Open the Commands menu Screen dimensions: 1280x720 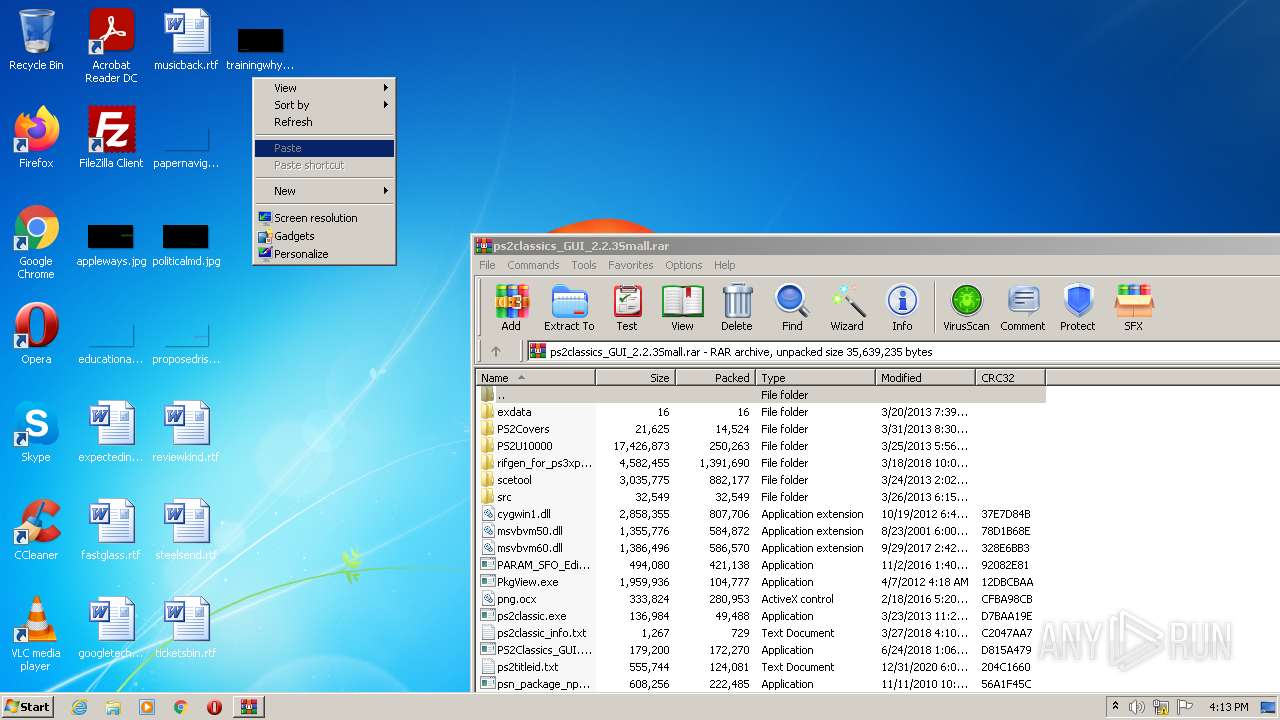(x=533, y=265)
